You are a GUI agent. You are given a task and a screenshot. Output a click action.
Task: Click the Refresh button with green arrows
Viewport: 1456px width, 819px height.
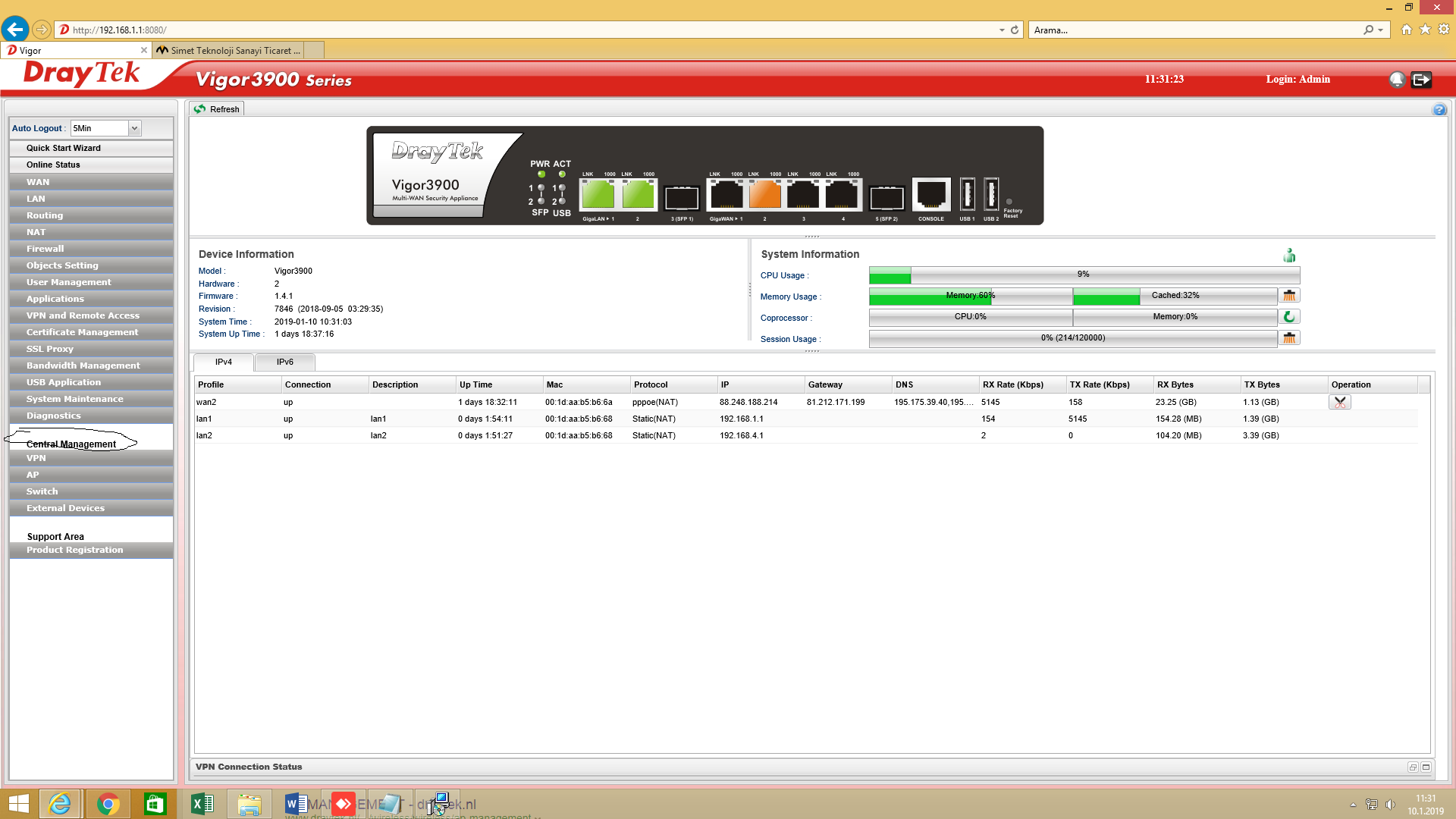[217, 109]
